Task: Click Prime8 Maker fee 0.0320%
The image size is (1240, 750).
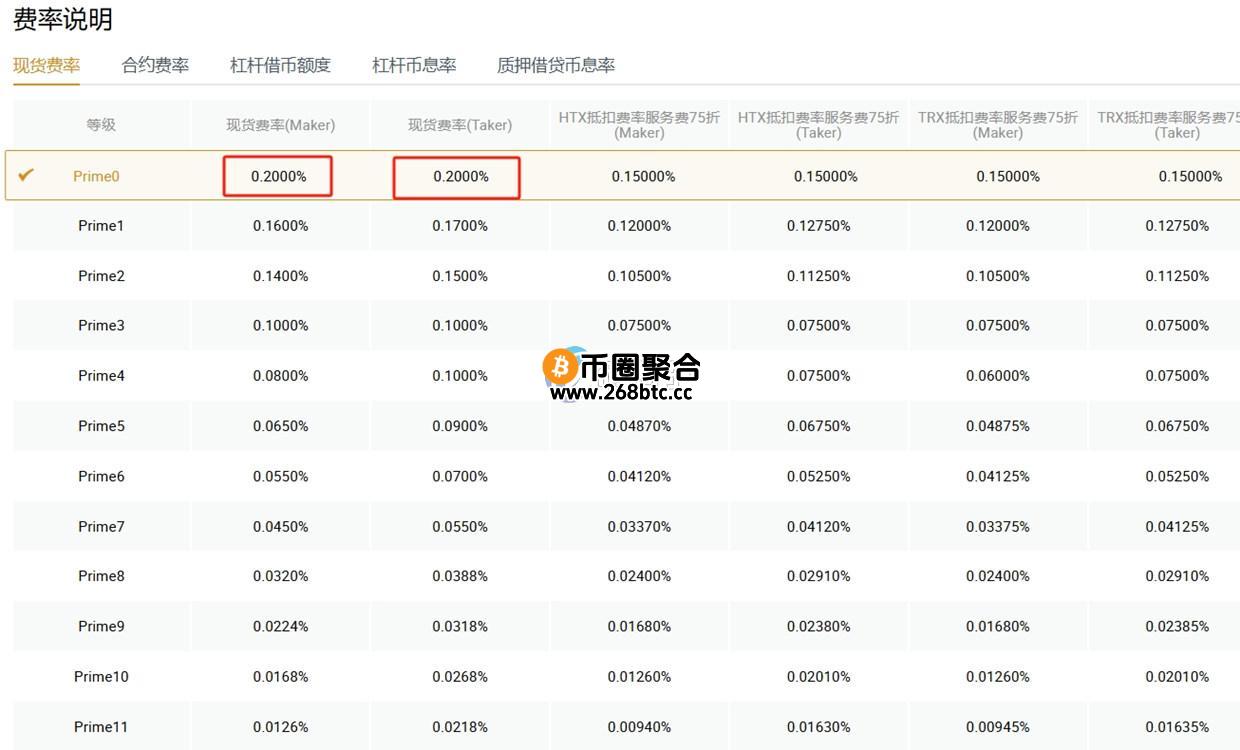Action: 280,576
